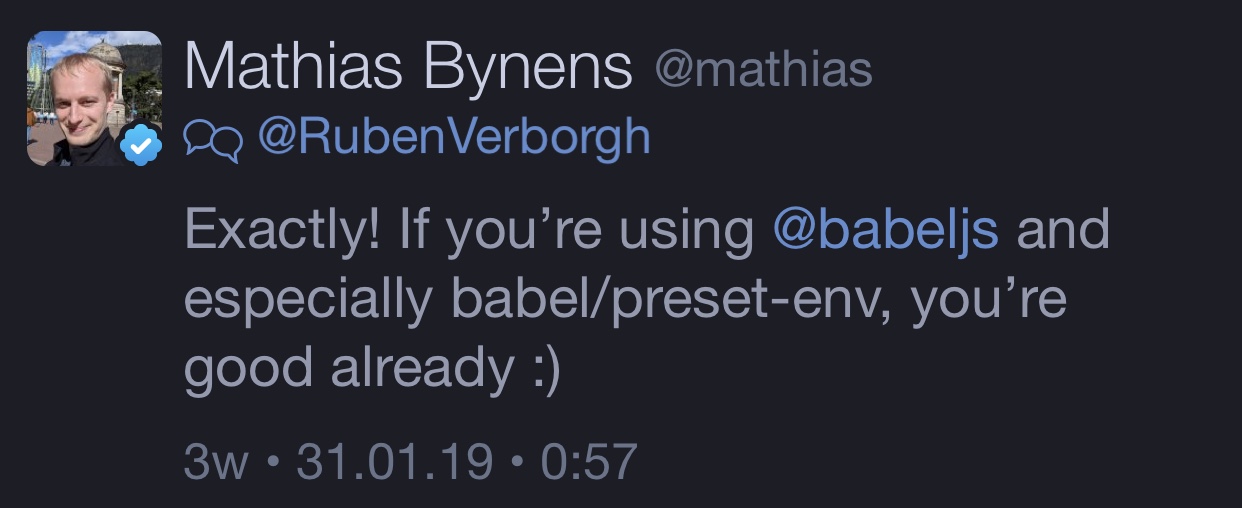Open the @RubenVerborgh reply mention
Screen dimensions: 1242x508
coord(454,138)
